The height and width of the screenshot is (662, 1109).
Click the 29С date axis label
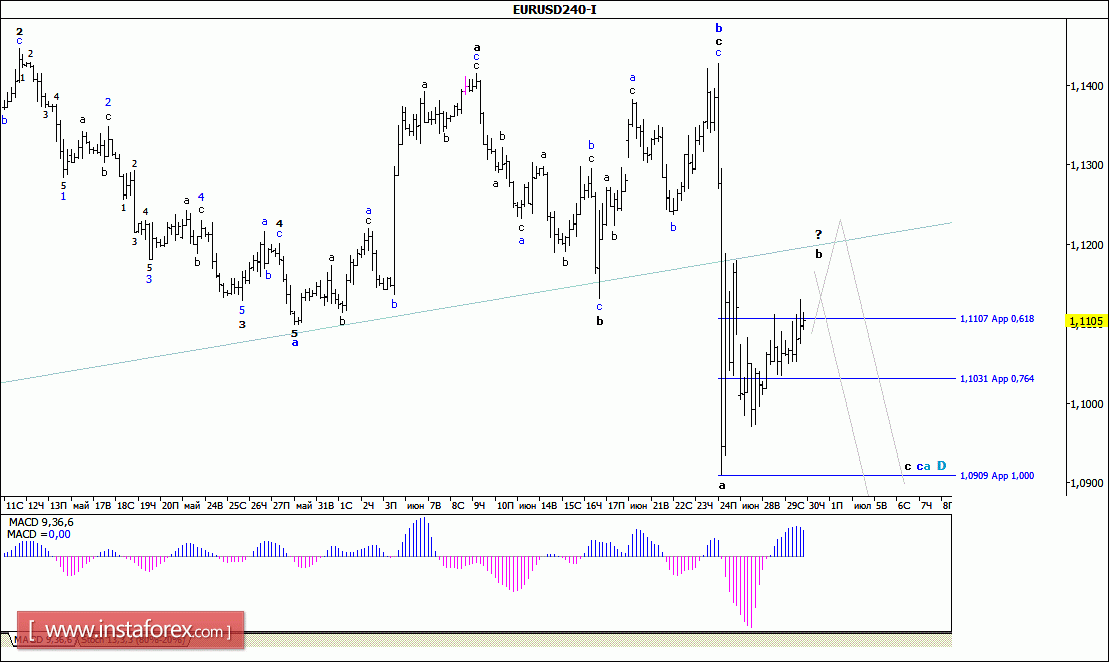[796, 506]
